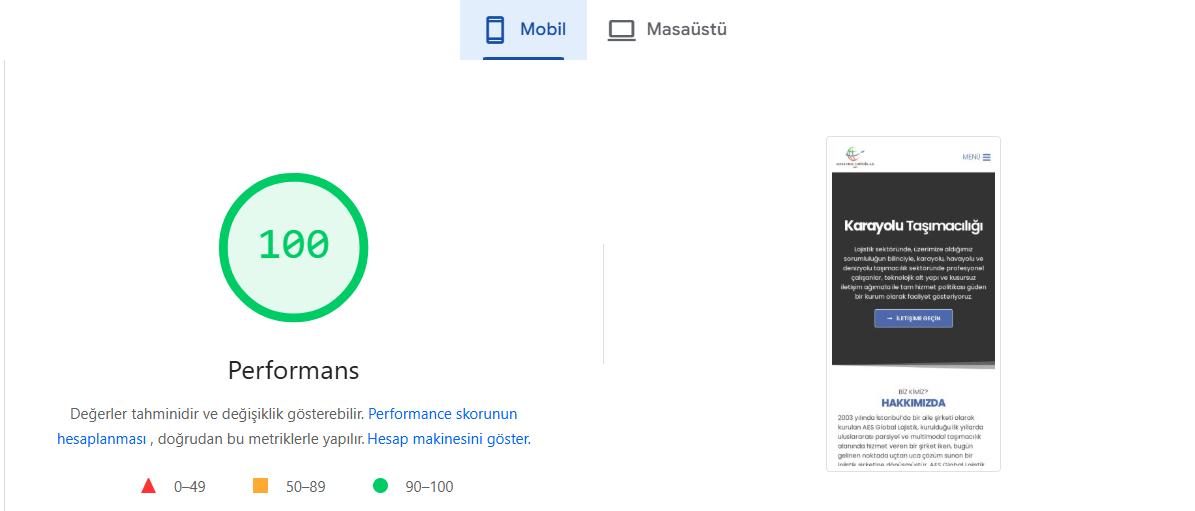1195x511 pixels.
Task: Switch to the Mobil tab
Action: click(x=523, y=30)
